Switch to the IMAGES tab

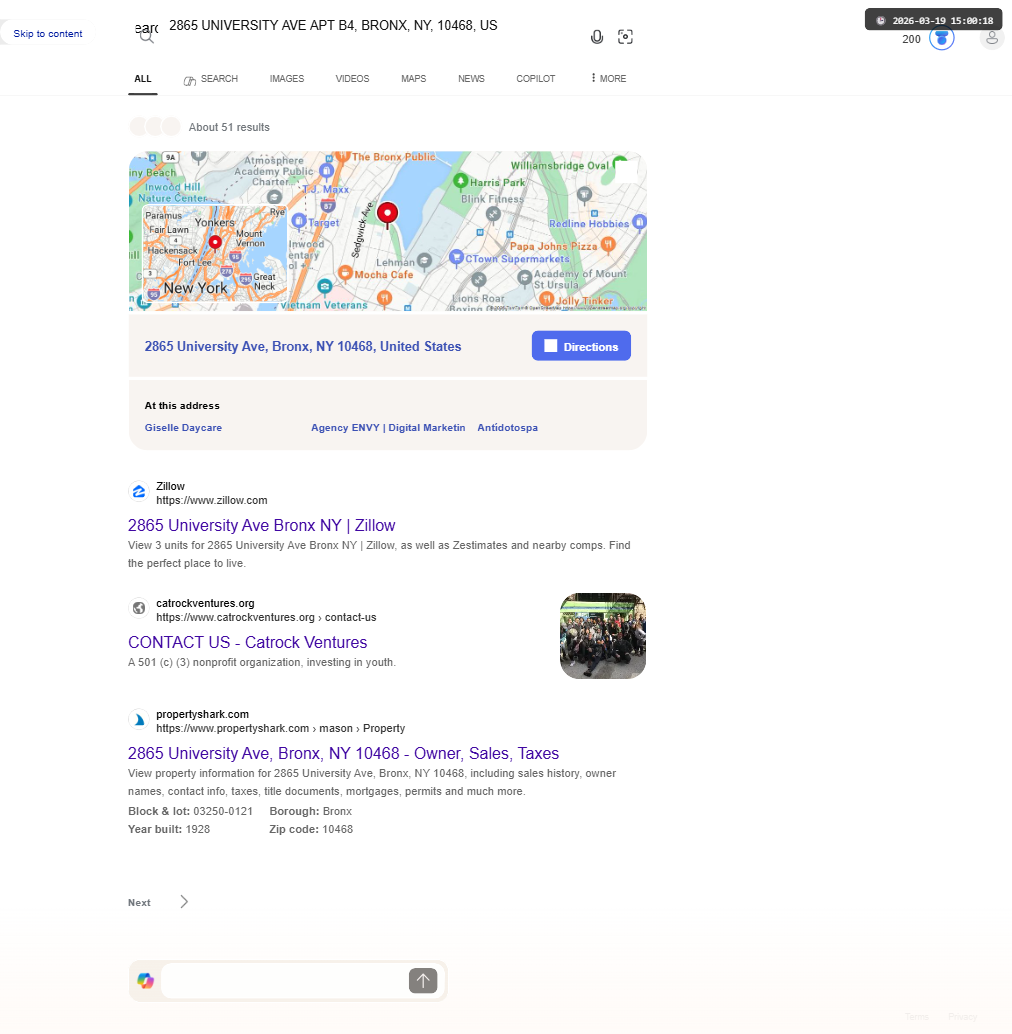pos(287,78)
